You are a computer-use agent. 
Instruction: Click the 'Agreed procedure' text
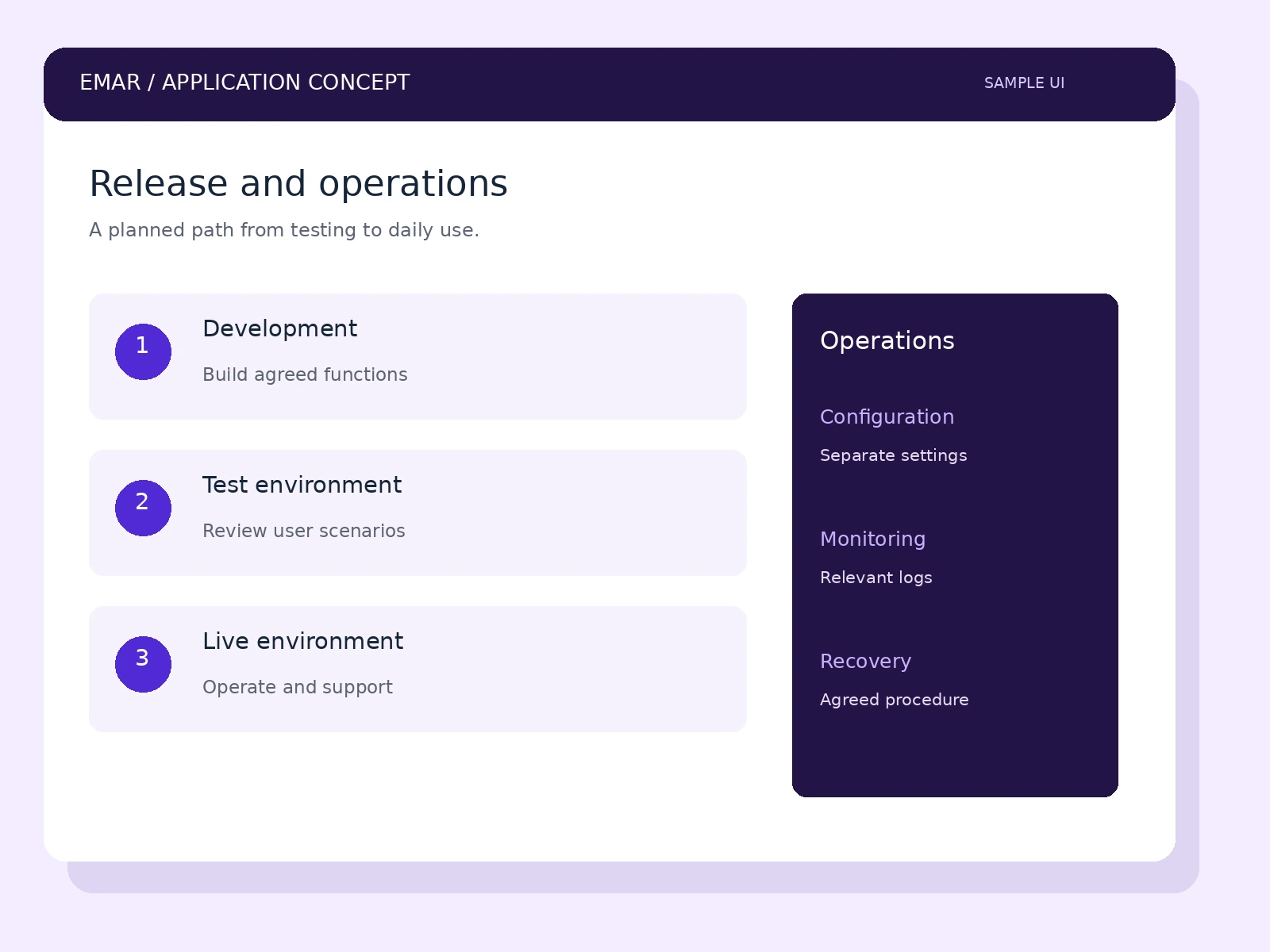(x=894, y=700)
